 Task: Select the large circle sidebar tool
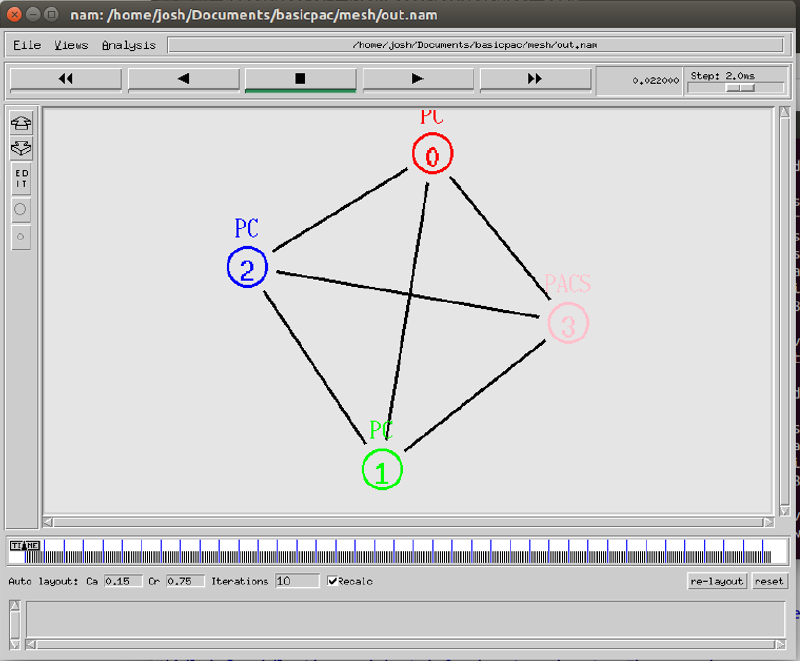[20, 208]
